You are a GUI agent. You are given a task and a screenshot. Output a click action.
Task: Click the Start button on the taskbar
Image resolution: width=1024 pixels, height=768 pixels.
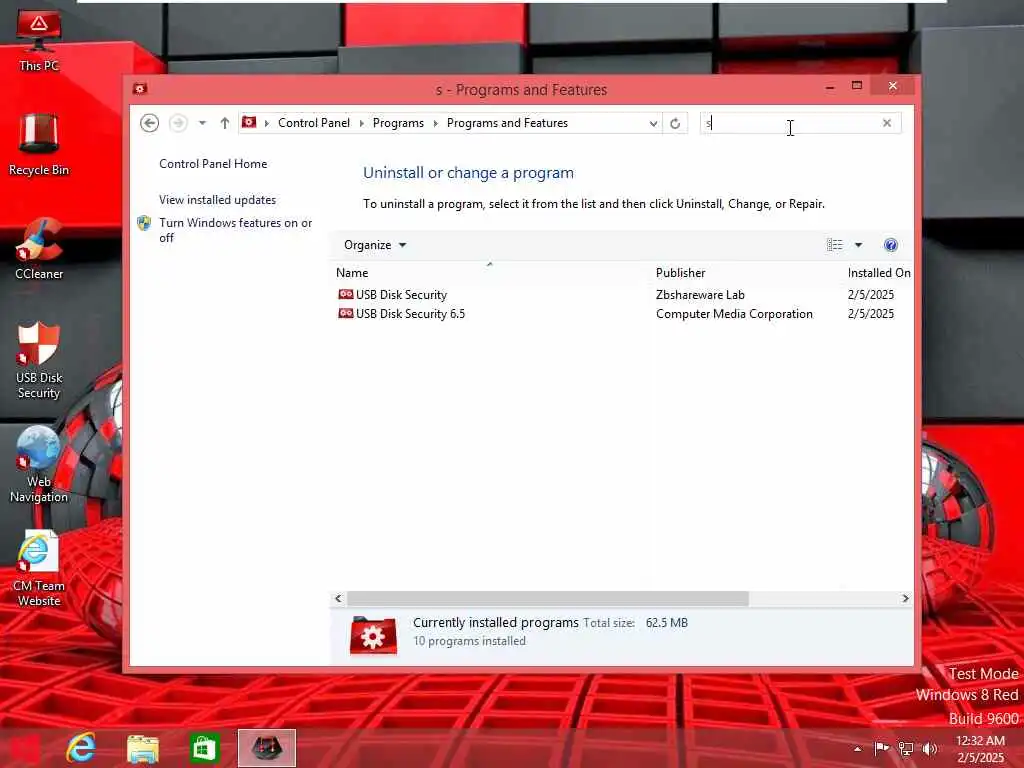[x=25, y=748]
